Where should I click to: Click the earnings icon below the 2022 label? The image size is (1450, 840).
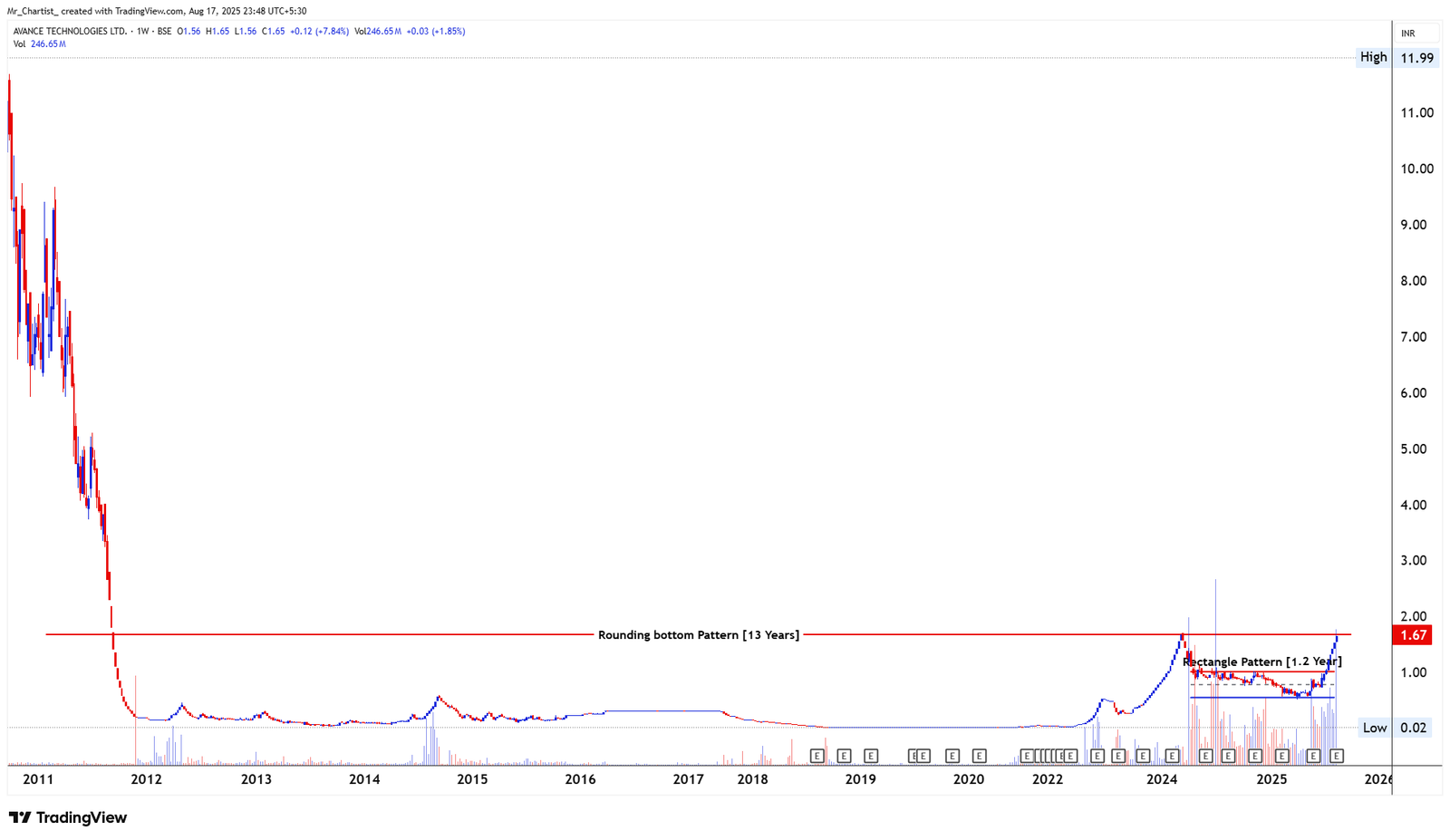tap(1047, 755)
